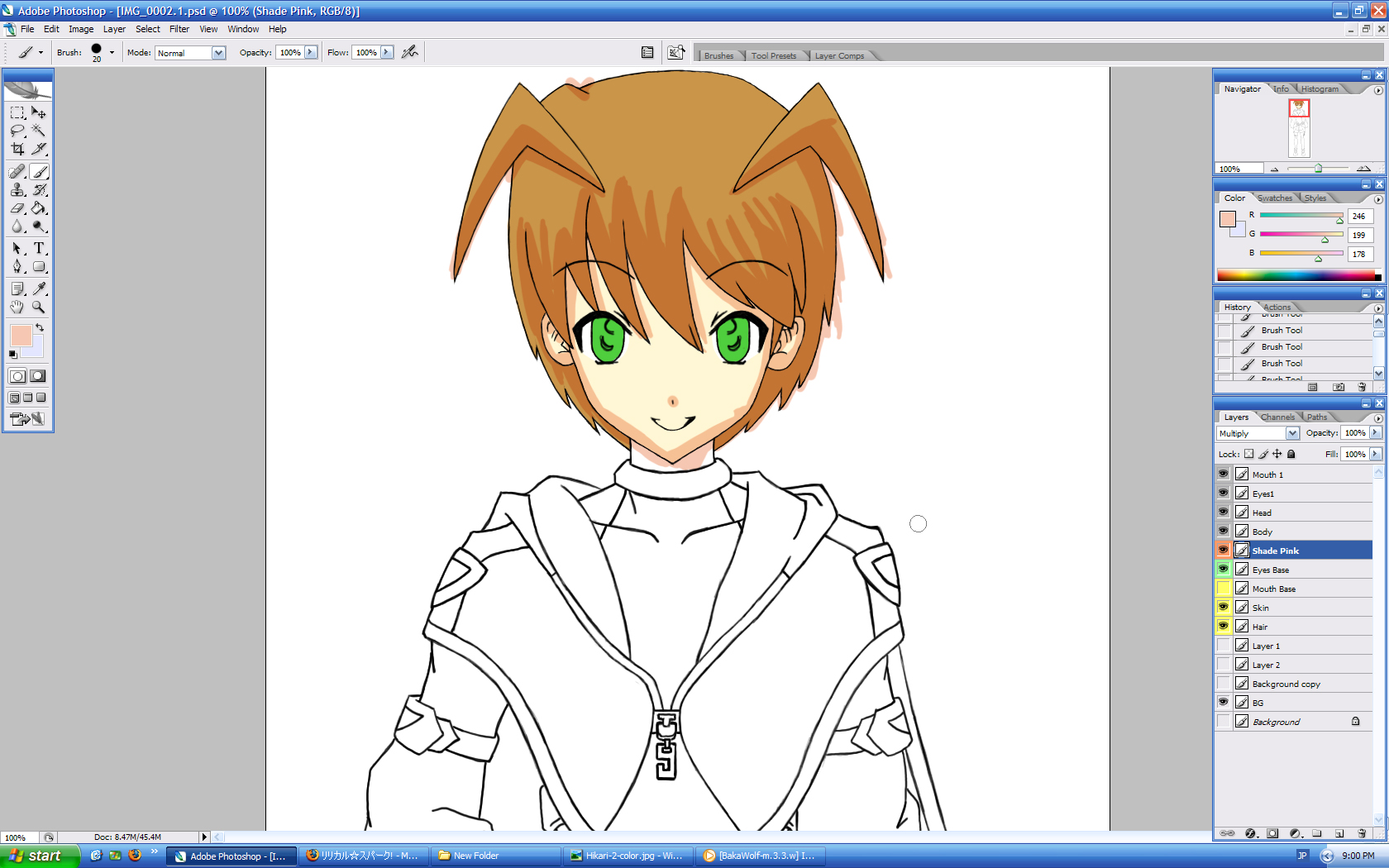
Task: Open the Filter menu
Action: [179, 29]
